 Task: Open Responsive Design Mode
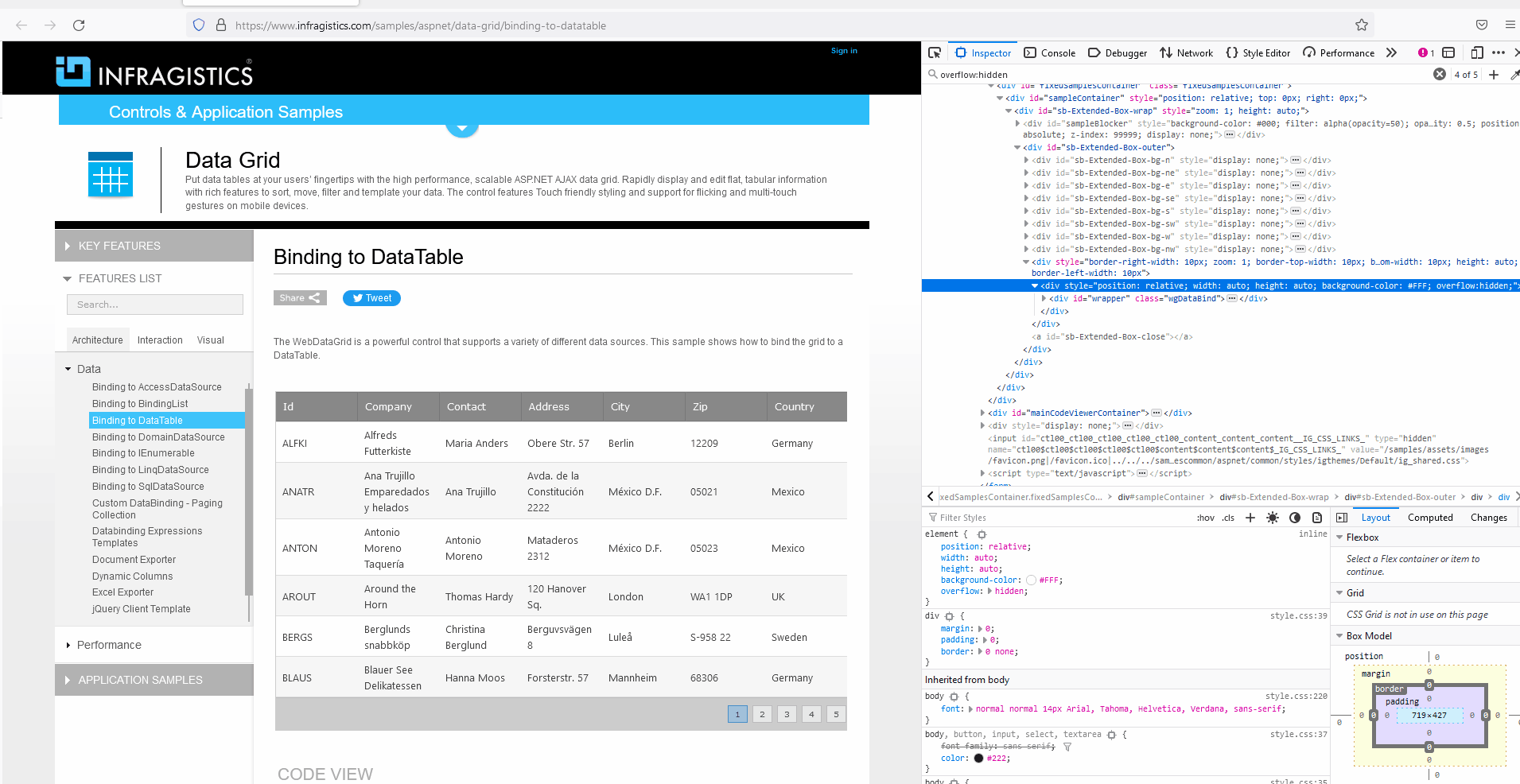click(x=1476, y=52)
